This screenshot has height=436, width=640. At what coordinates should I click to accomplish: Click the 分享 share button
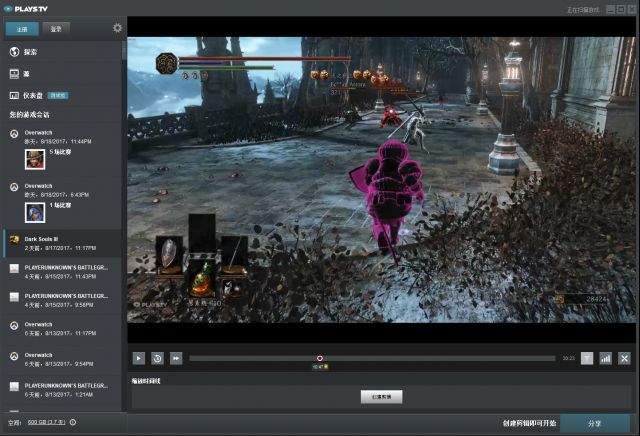coord(595,423)
